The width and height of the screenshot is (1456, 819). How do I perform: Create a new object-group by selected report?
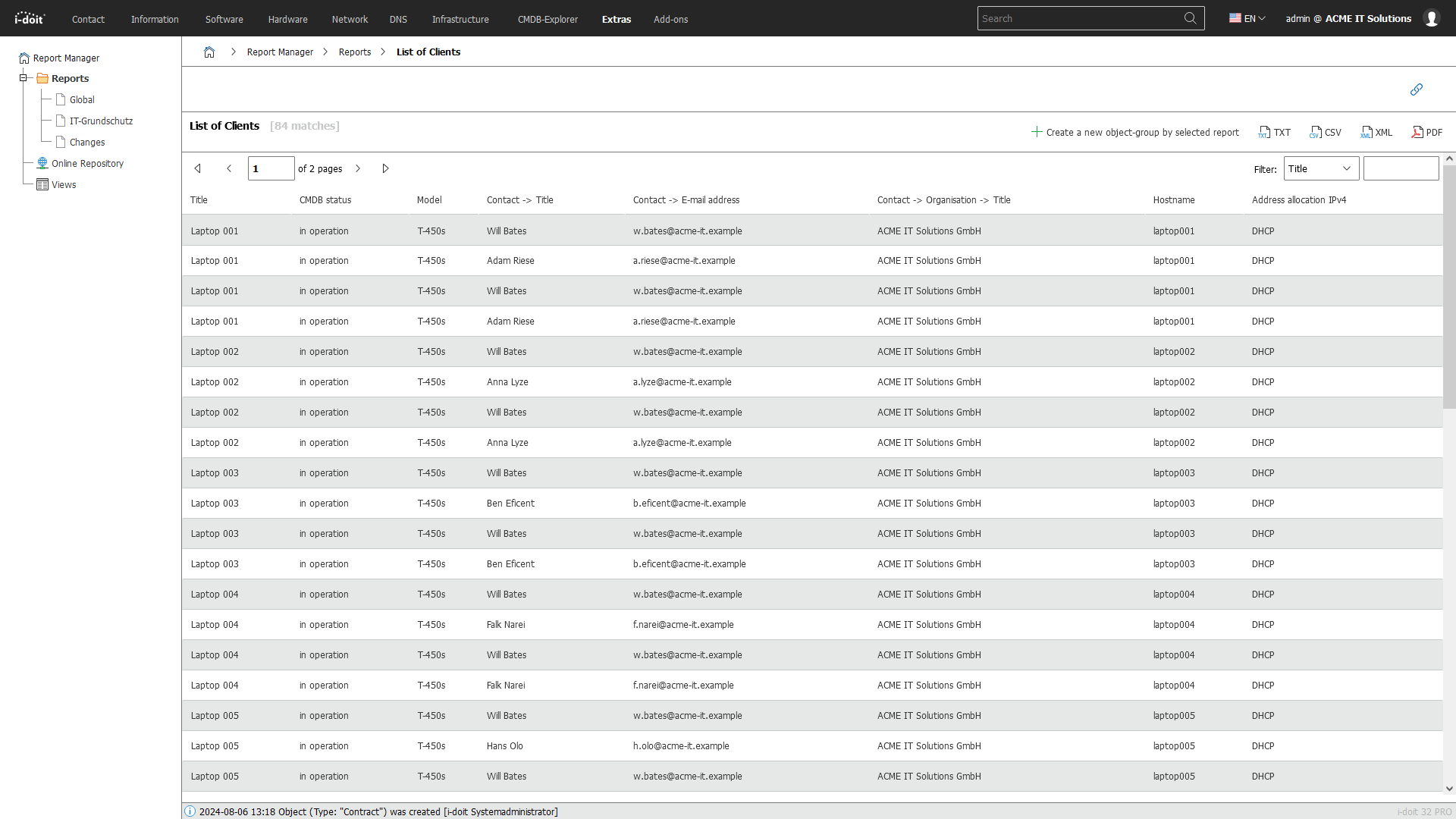(1135, 132)
